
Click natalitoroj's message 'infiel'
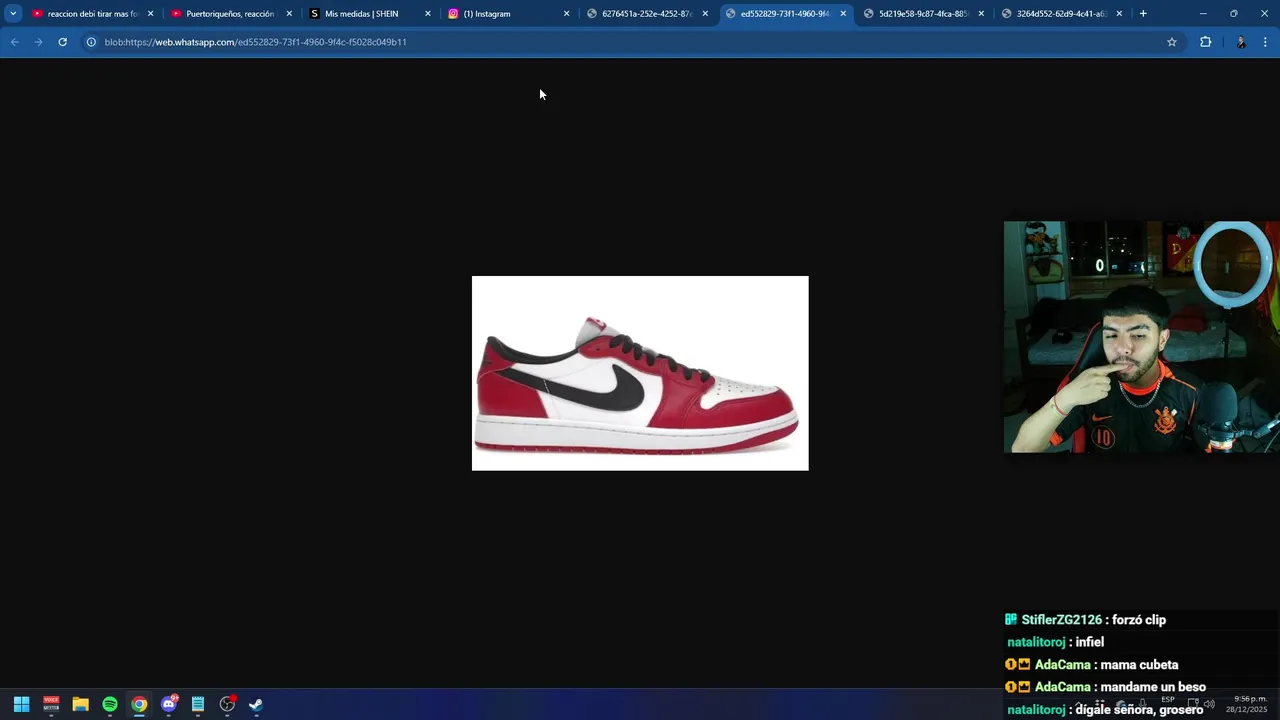1090,642
